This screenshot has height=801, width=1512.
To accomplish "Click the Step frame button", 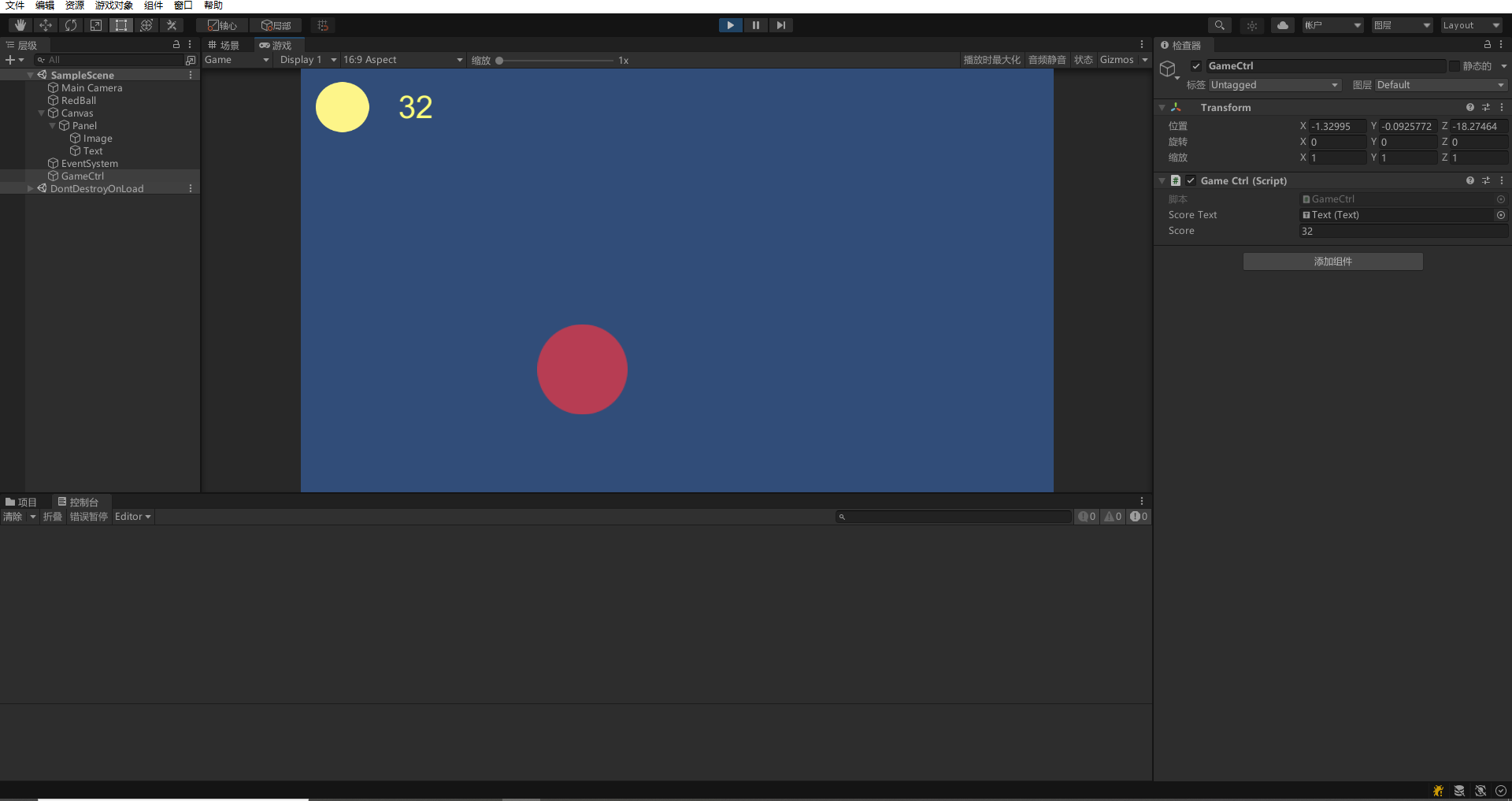I will click(780, 25).
